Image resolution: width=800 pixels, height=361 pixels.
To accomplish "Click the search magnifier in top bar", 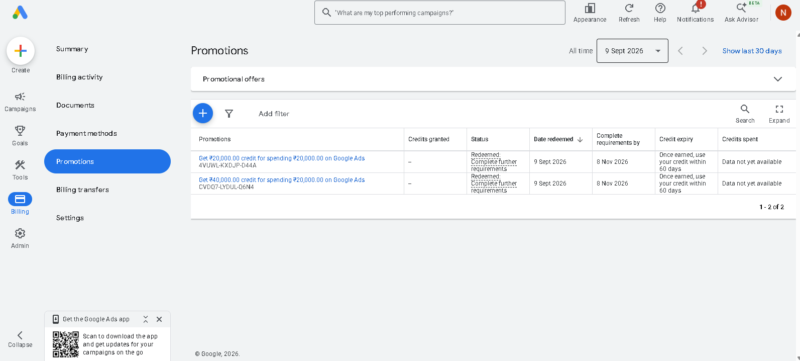I will point(327,13).
